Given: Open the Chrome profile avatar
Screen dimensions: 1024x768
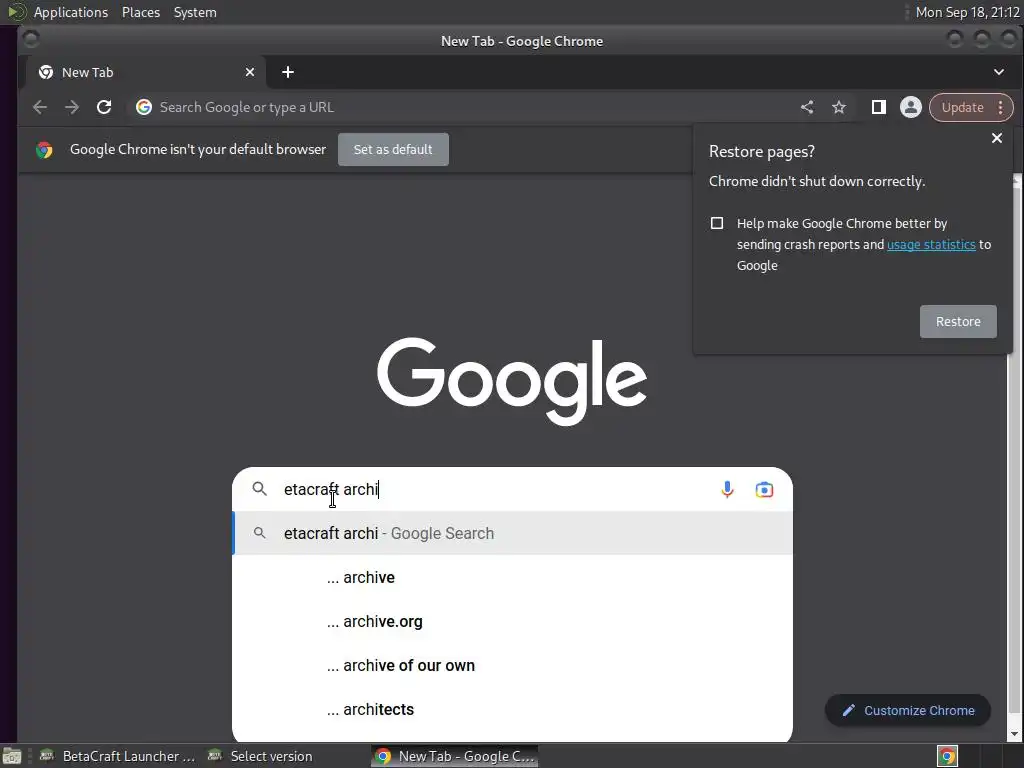Looking at the screenshot, I should [x=910, y=107].
